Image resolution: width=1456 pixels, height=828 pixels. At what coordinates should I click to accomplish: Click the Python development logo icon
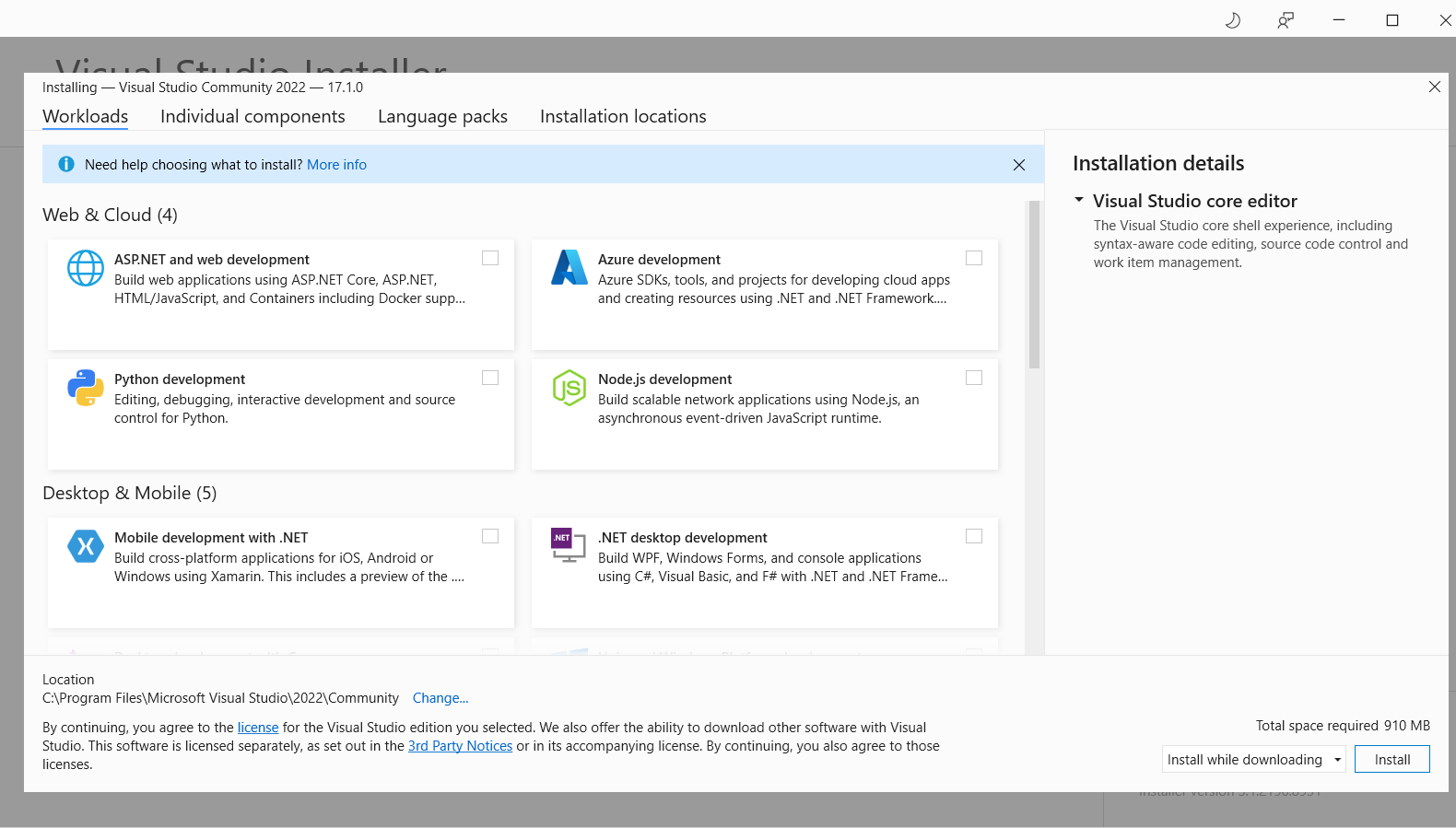(x=86, y=388)
